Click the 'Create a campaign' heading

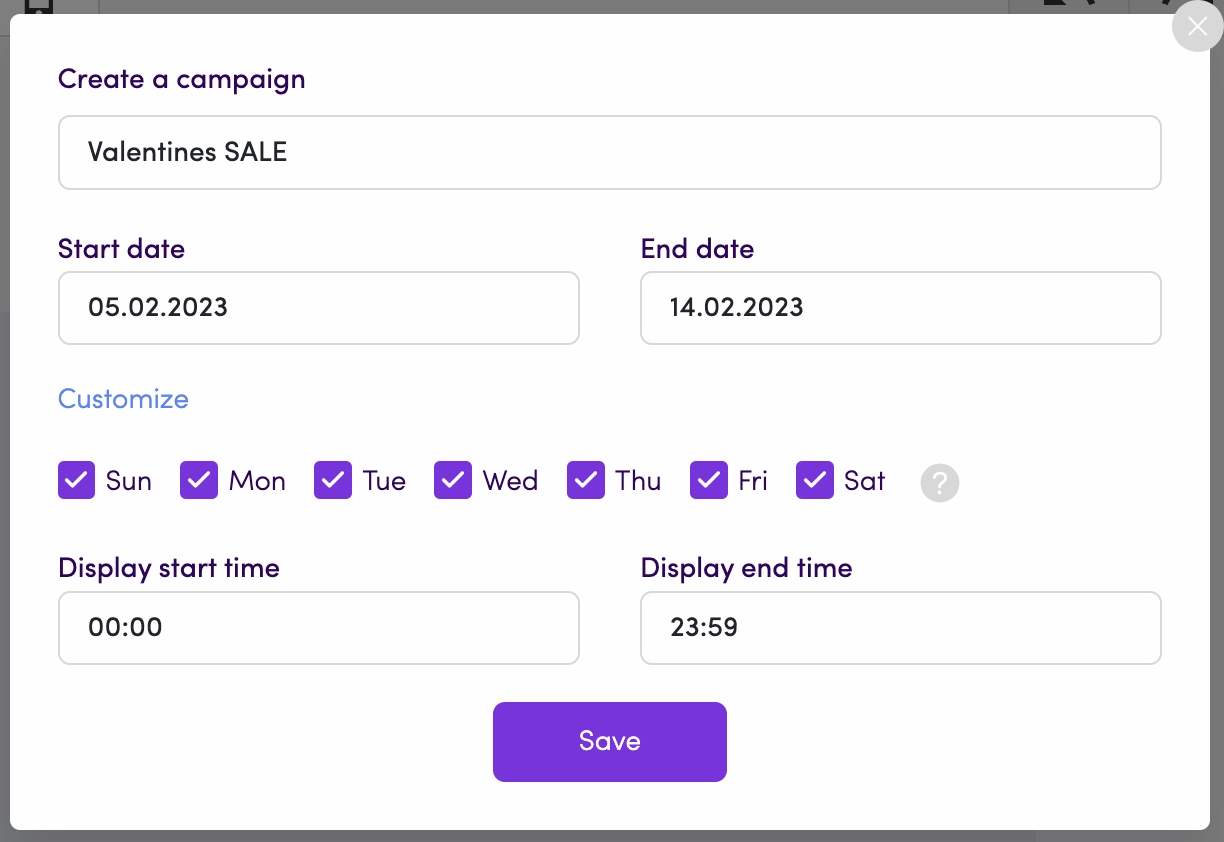coord(182,79)
